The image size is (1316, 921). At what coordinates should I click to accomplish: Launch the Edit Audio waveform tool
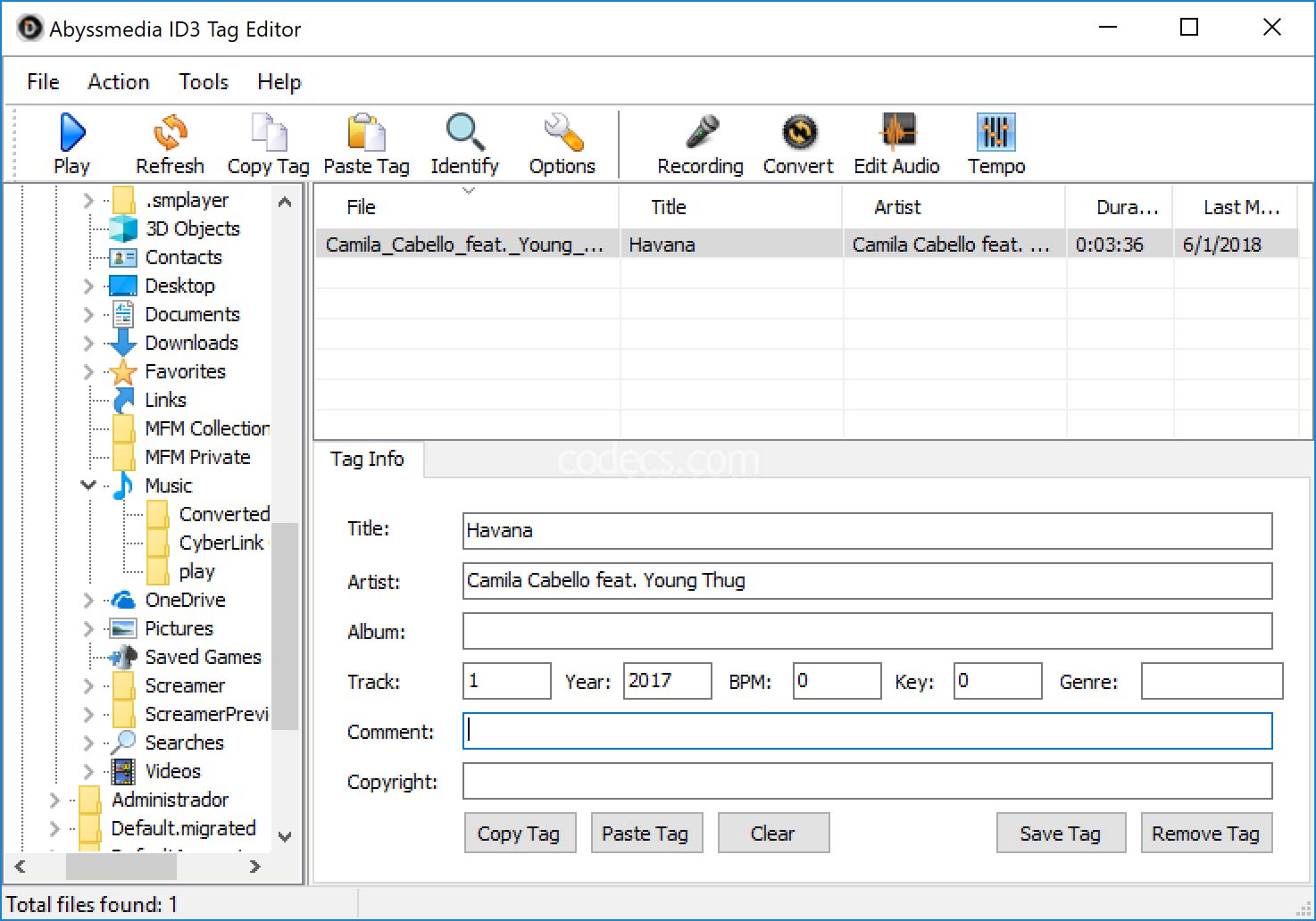896,145
